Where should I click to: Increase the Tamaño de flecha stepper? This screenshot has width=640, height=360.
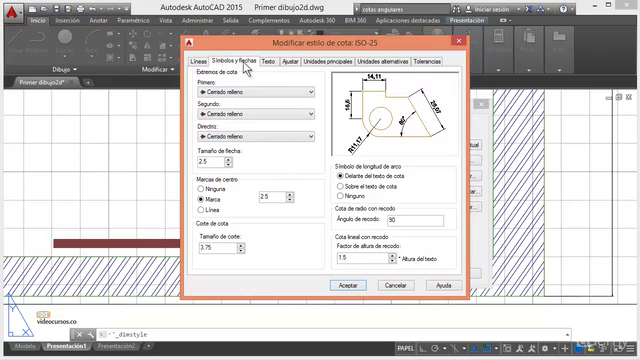tap(229, 159)
